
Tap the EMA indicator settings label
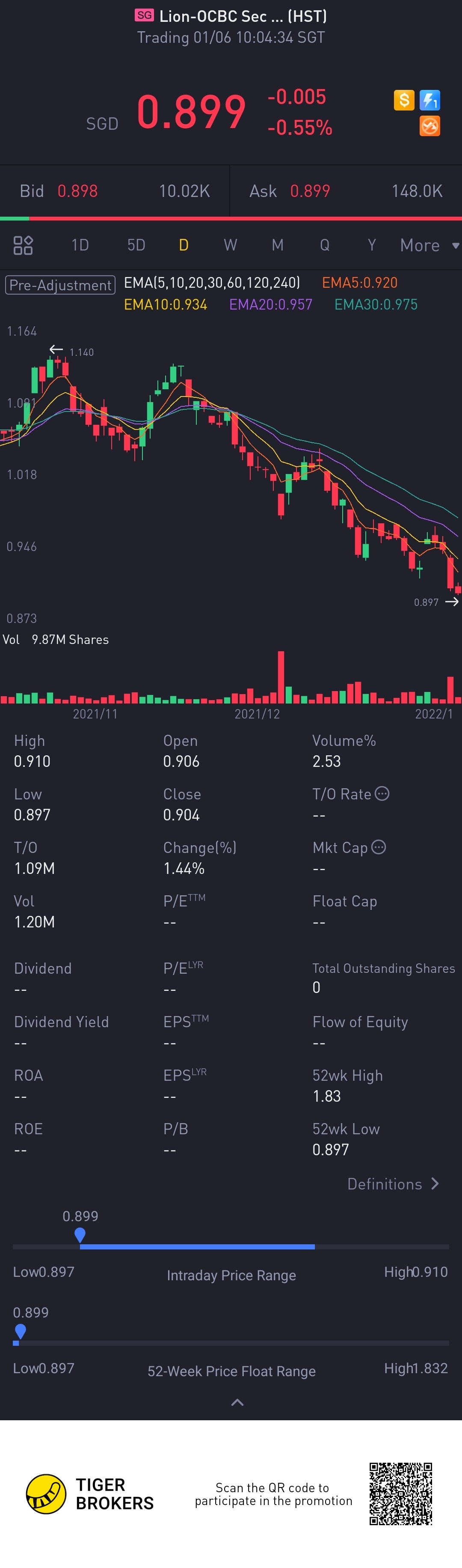pyautogui.click(x=212, y=283)
